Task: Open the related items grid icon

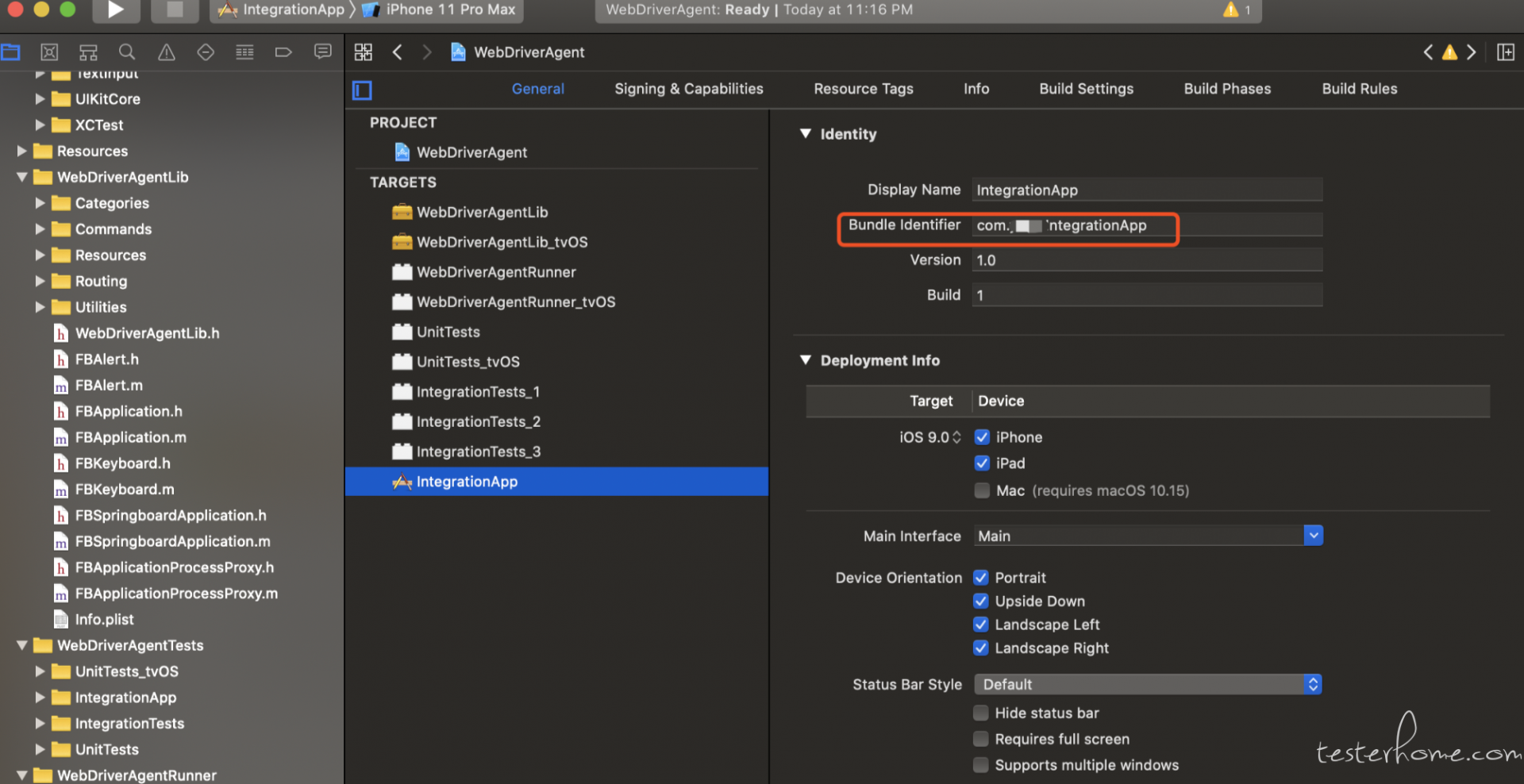Action: pyautogui.click(x=364, y=52)
